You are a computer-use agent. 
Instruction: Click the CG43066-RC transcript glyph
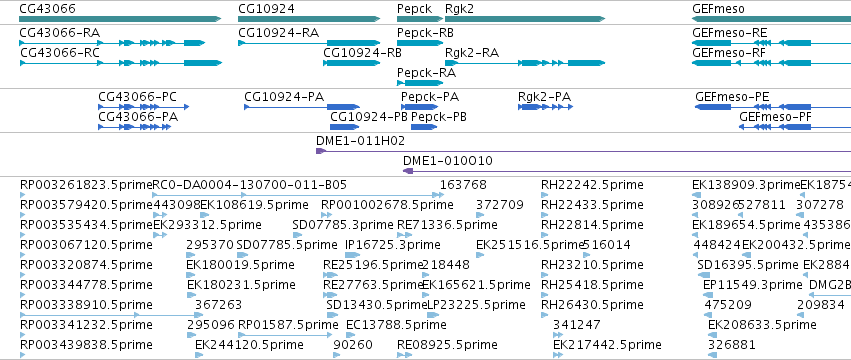click(x=120, y=63)
